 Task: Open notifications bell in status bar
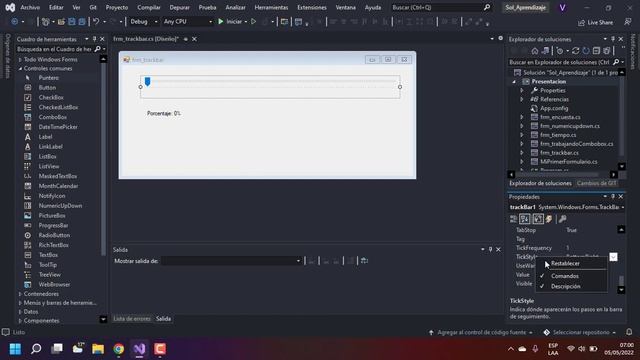pyautogui.click(x=629, y=332)
